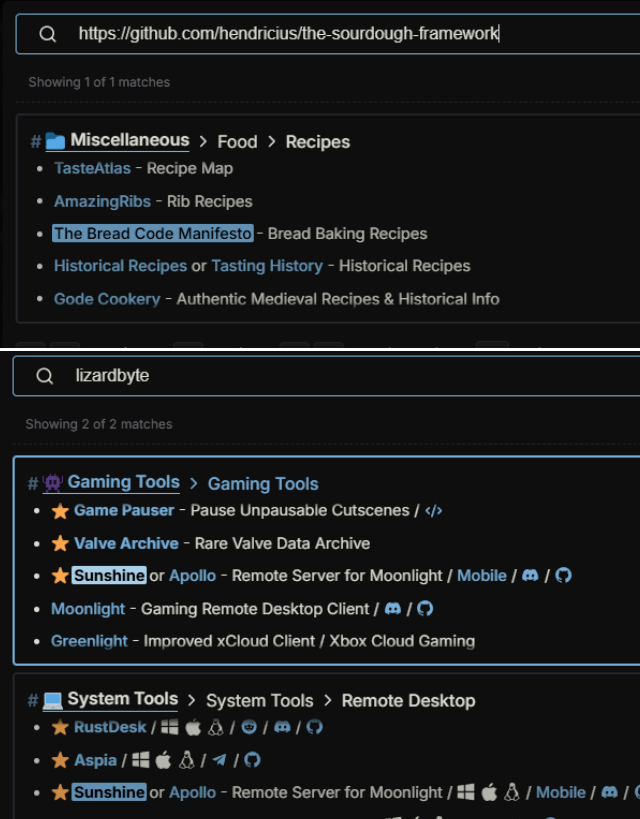Open the Tasting History link
640x819 pixels.
click(267, 266)
